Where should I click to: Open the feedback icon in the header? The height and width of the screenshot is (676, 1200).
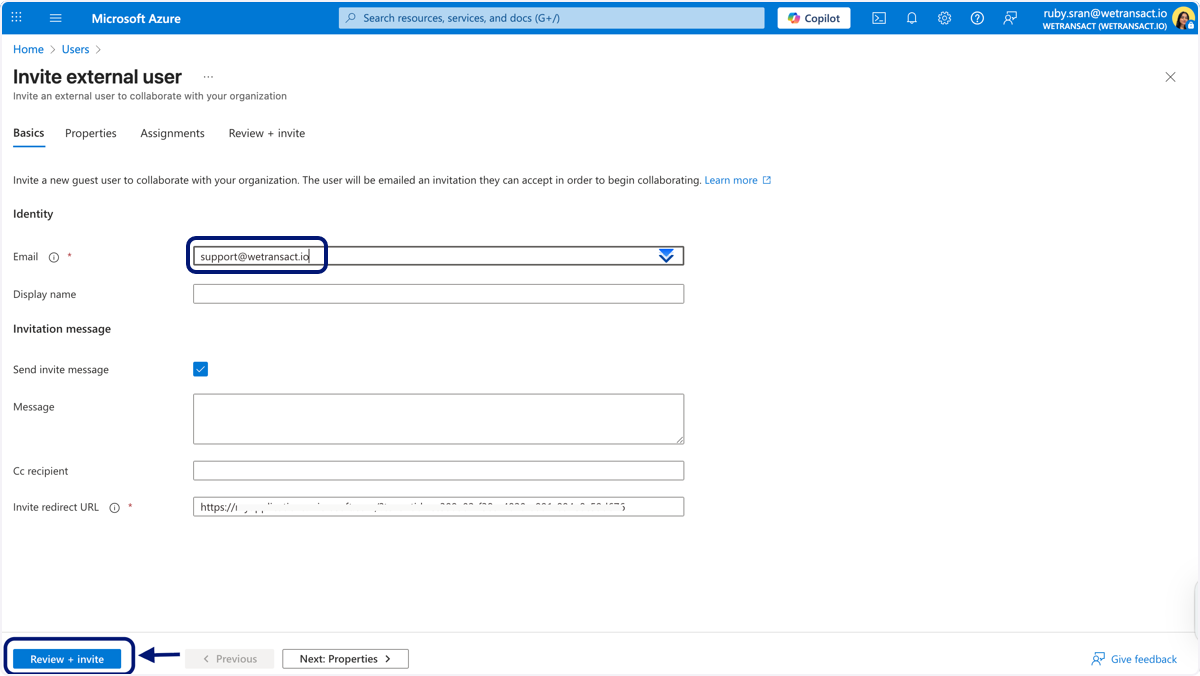click(x=1011, y=18)
